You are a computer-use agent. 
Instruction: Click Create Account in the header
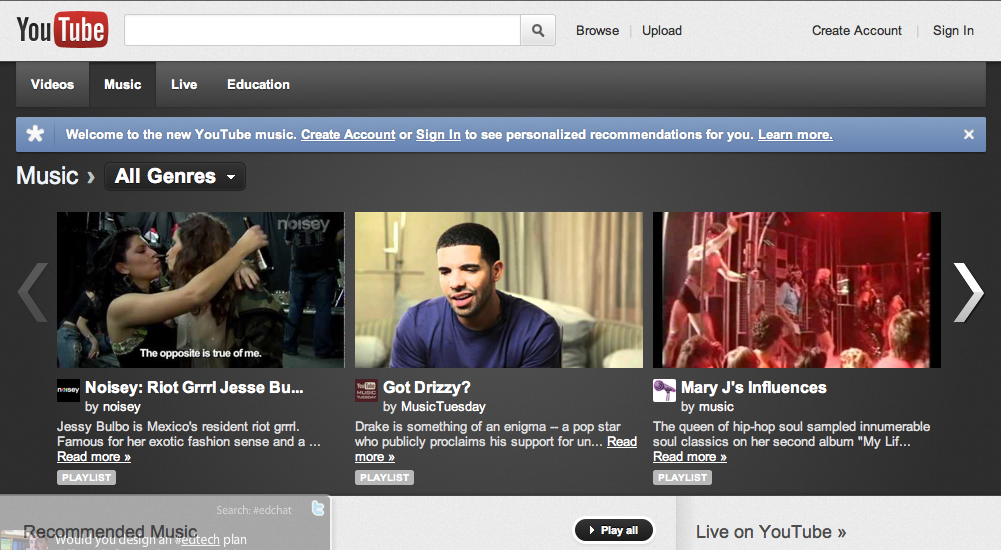coord(857,31)
